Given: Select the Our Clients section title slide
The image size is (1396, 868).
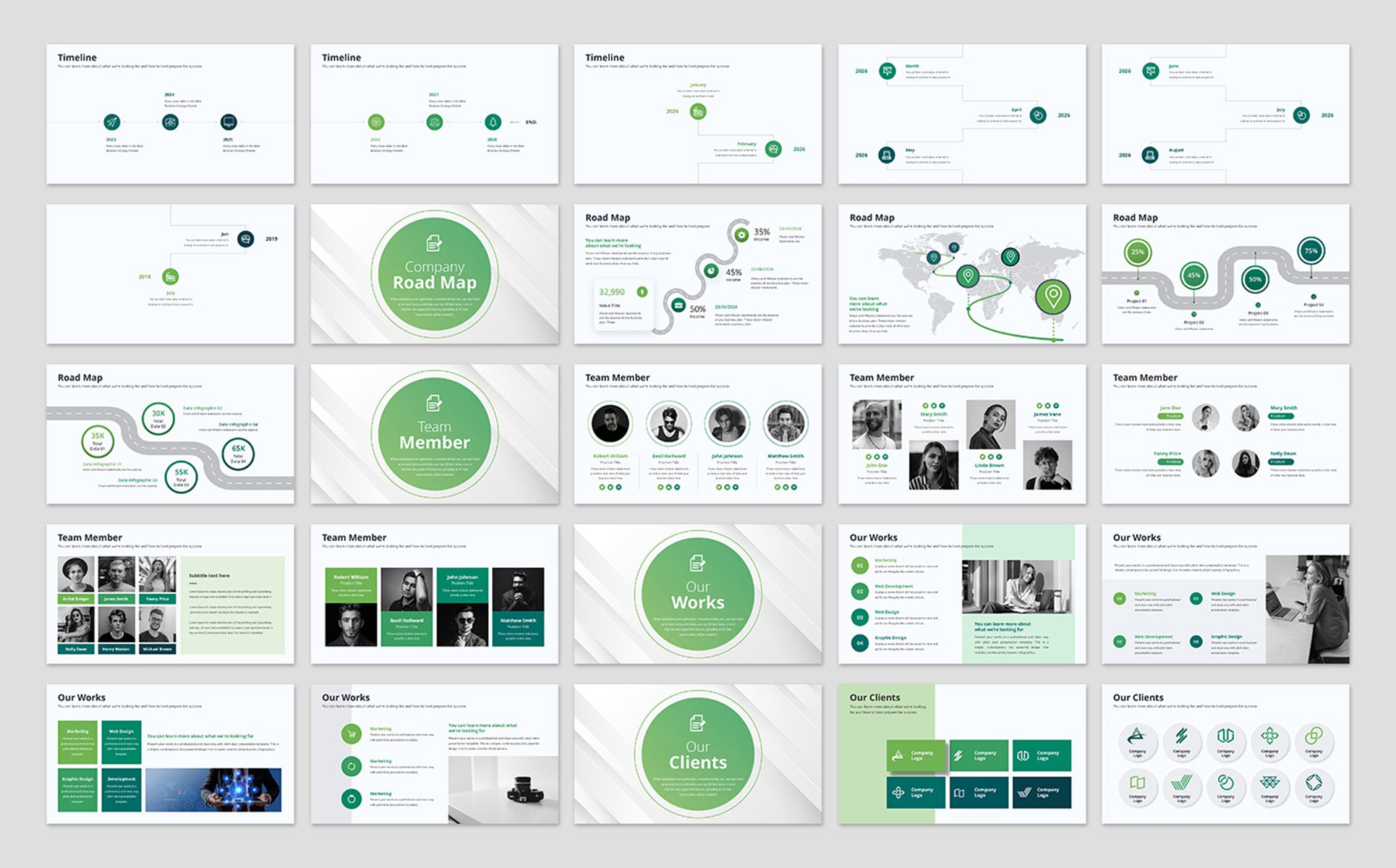Looking at the screenshot, I should click(x=697, y=754).
